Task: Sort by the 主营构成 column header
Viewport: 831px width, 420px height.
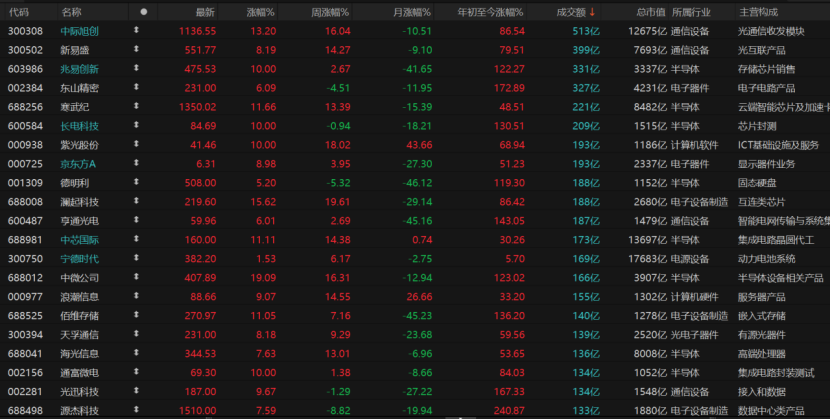Action: (758, 12)
